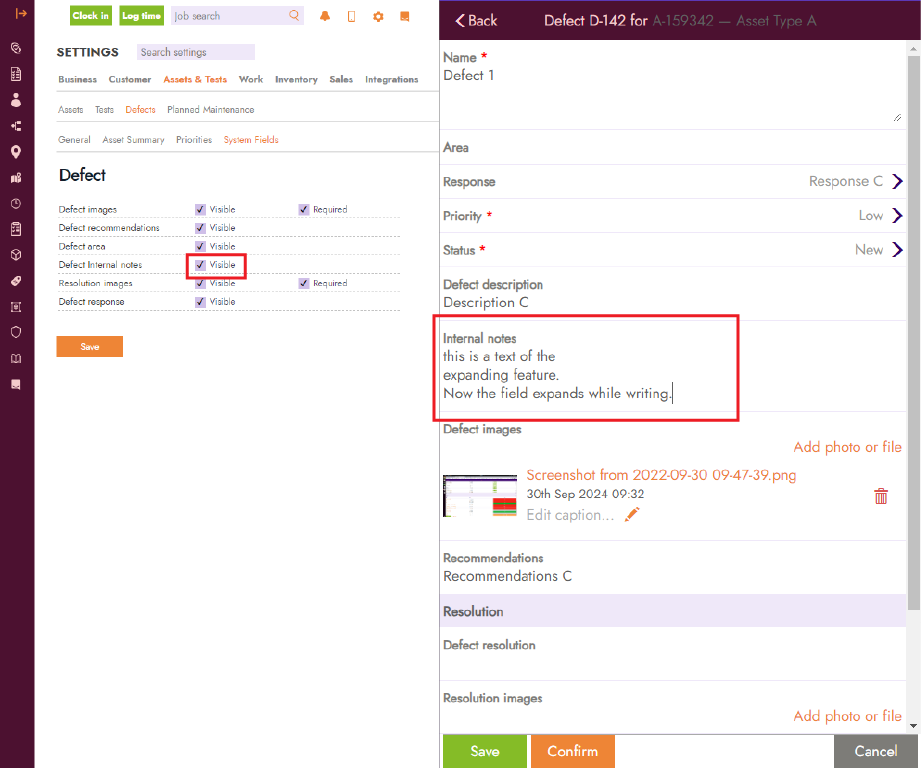Click green Save button in defect panel
Image resolution: width=922 pixels, height=768 pixels.
click(485, 751)
